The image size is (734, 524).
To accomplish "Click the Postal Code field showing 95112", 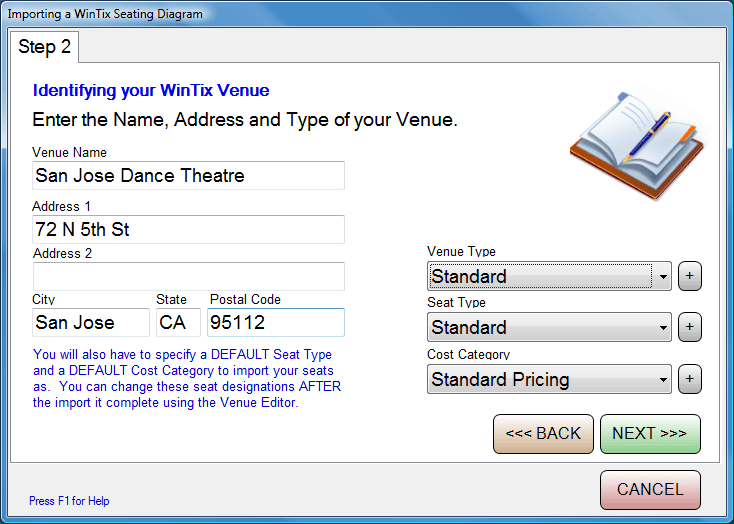I will tap(276, 322).
